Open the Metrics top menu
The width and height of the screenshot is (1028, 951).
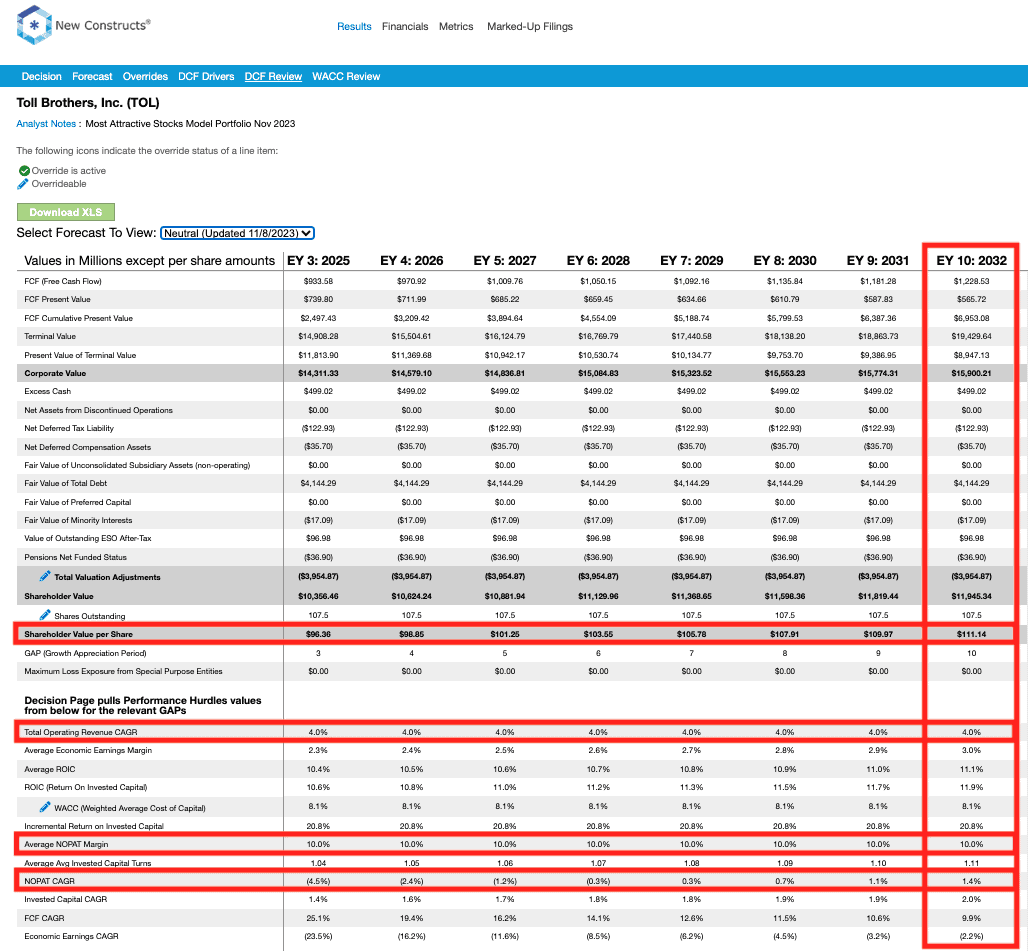456,26
